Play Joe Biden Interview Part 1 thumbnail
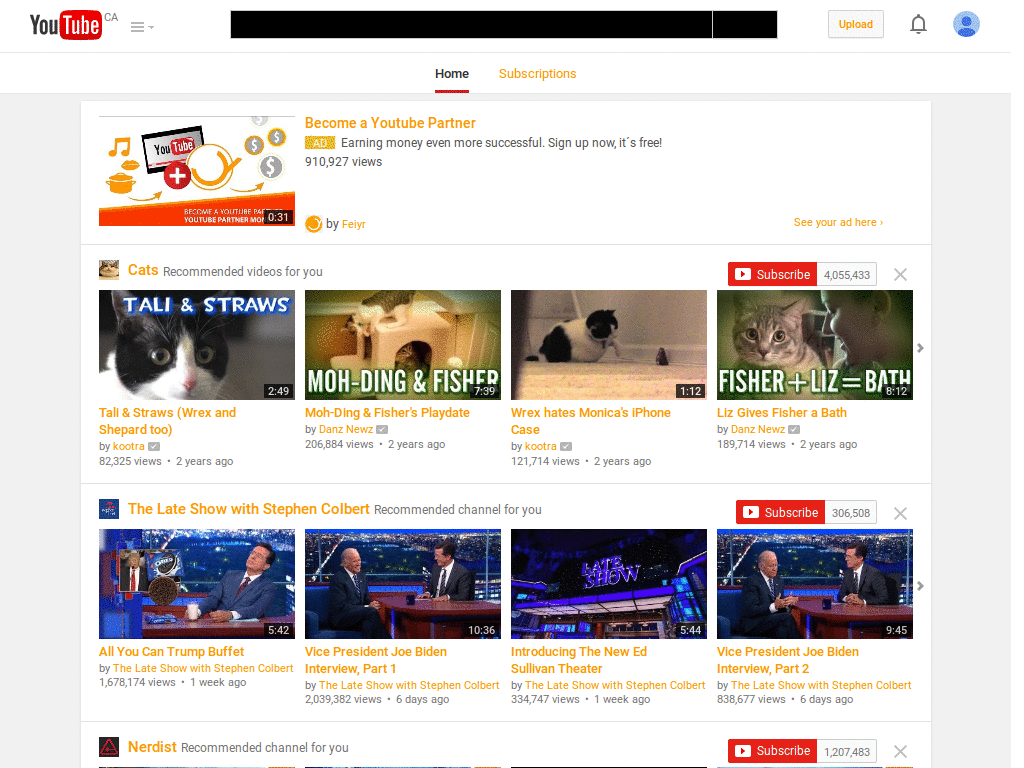This screenshot has width=1024, height=768. [x=403, y=584]
